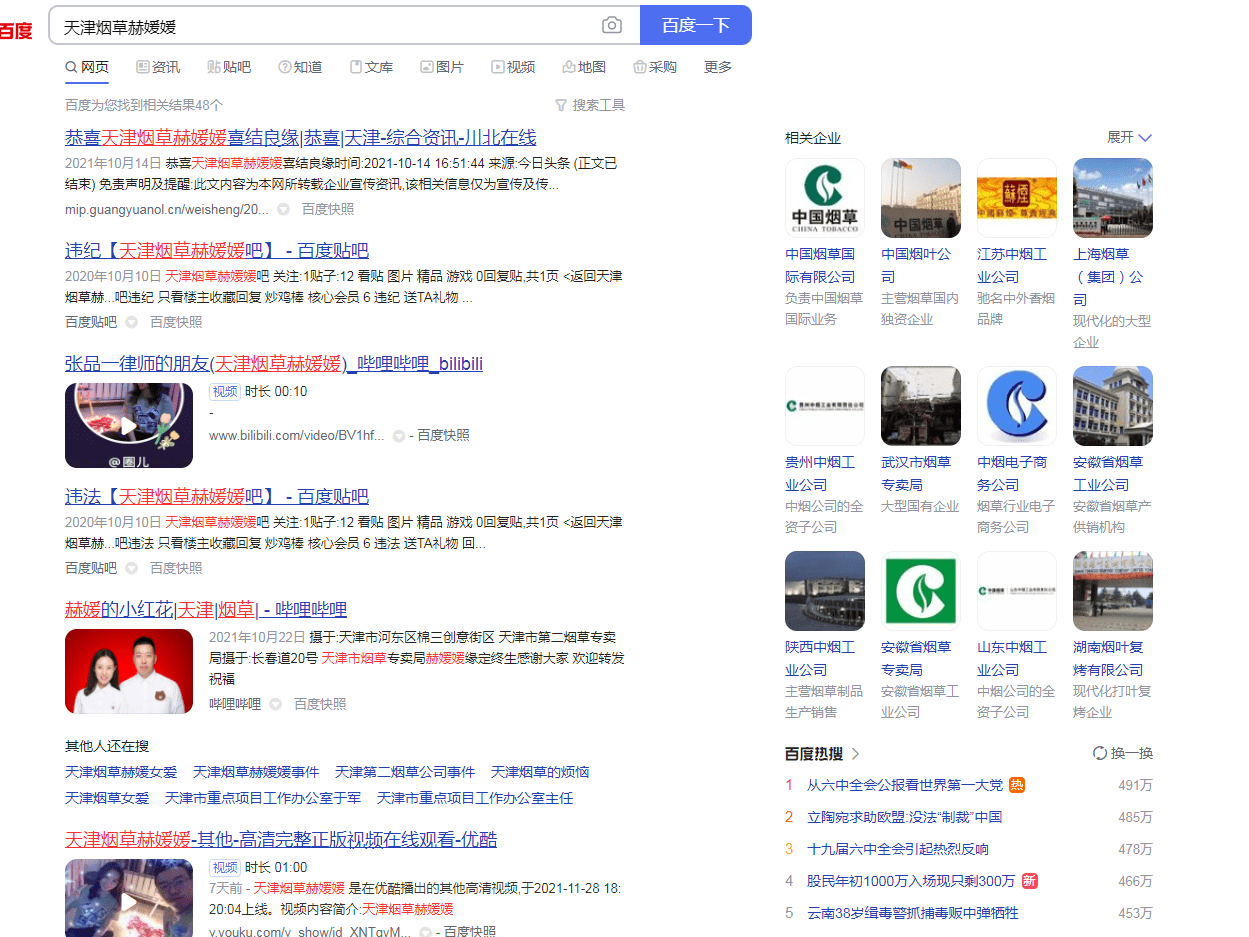The height and width of the screenshot is (937, 1249).
Task: Search related term 天津烟草的烦恼
Action: click(x=540, y=772)
